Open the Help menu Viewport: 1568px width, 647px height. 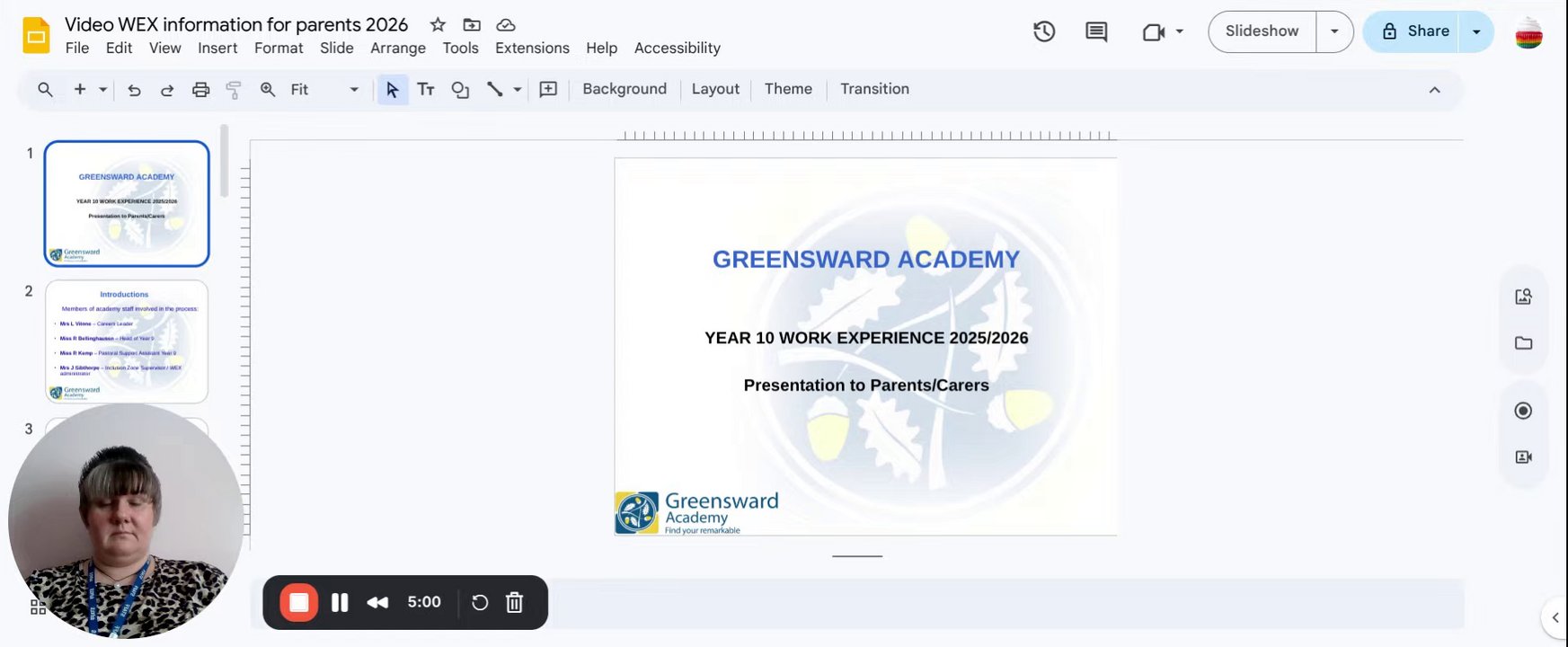coord(601,49)
